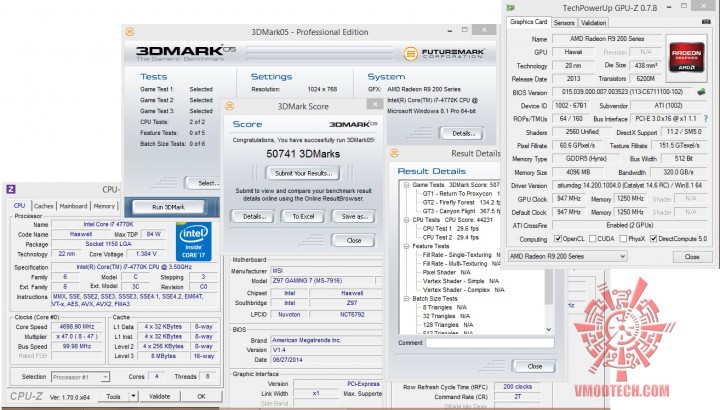The height and width of the screenshot is (410, 720).
Task: Open the AMD Radeon R9 200 Series dropdown
Action: pos(568,256)
